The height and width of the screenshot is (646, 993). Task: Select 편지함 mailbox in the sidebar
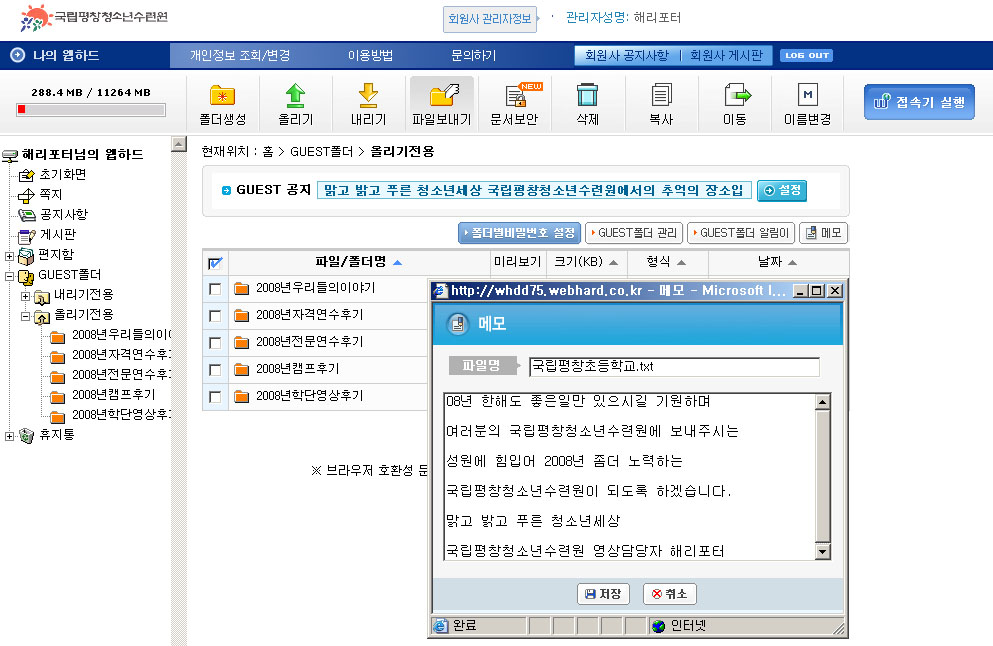tap(56, 255)
